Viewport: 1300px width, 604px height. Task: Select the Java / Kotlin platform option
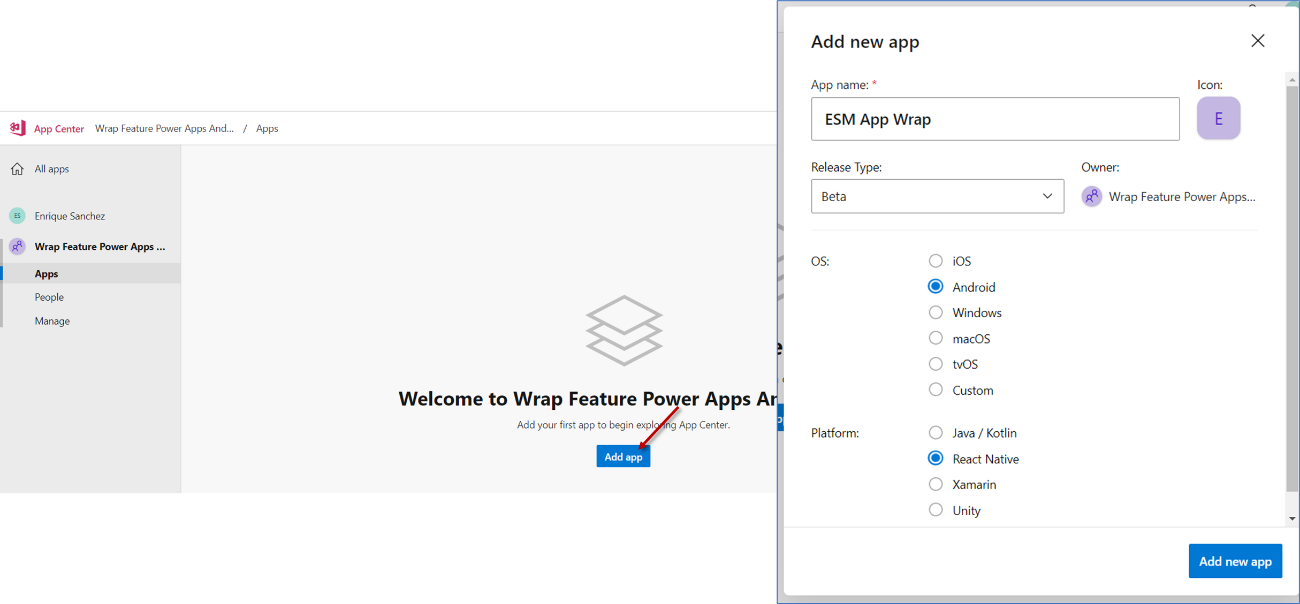[936, 433]
